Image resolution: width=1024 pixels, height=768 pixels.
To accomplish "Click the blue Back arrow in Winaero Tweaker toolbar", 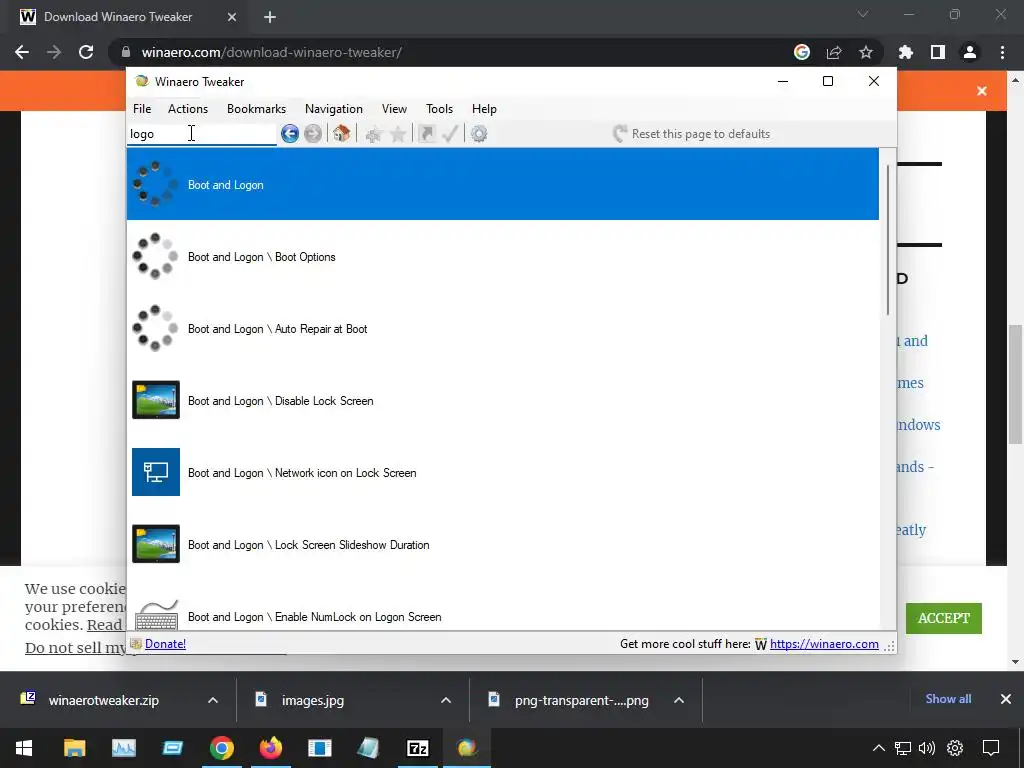I will (289, 134).
